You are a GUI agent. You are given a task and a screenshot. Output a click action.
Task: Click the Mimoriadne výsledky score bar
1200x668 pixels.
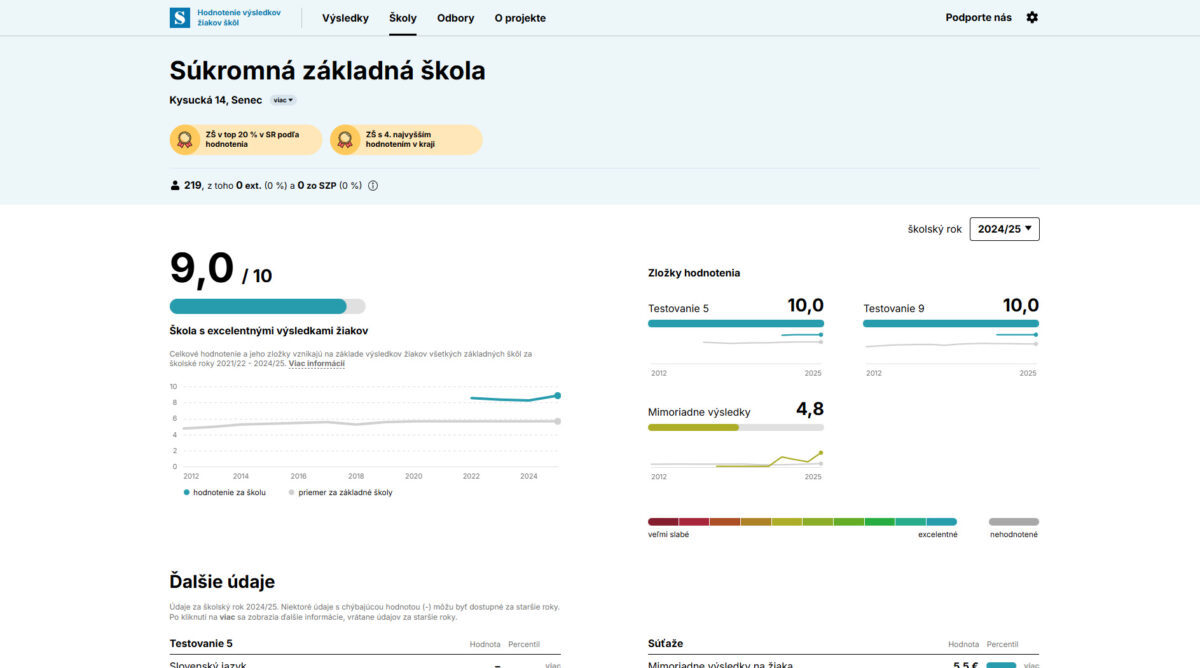tap(735, 427)
